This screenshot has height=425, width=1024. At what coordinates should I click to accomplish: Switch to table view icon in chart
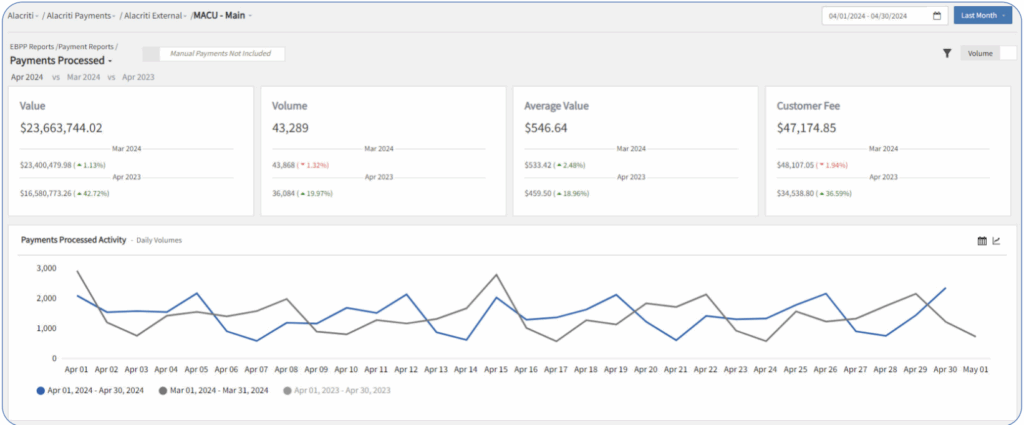point(981,241)
